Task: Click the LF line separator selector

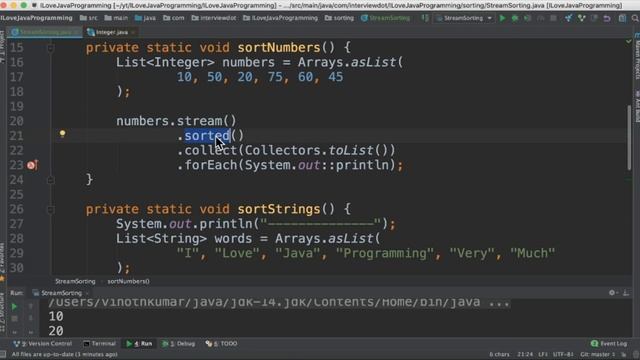Action: point(543,355)
